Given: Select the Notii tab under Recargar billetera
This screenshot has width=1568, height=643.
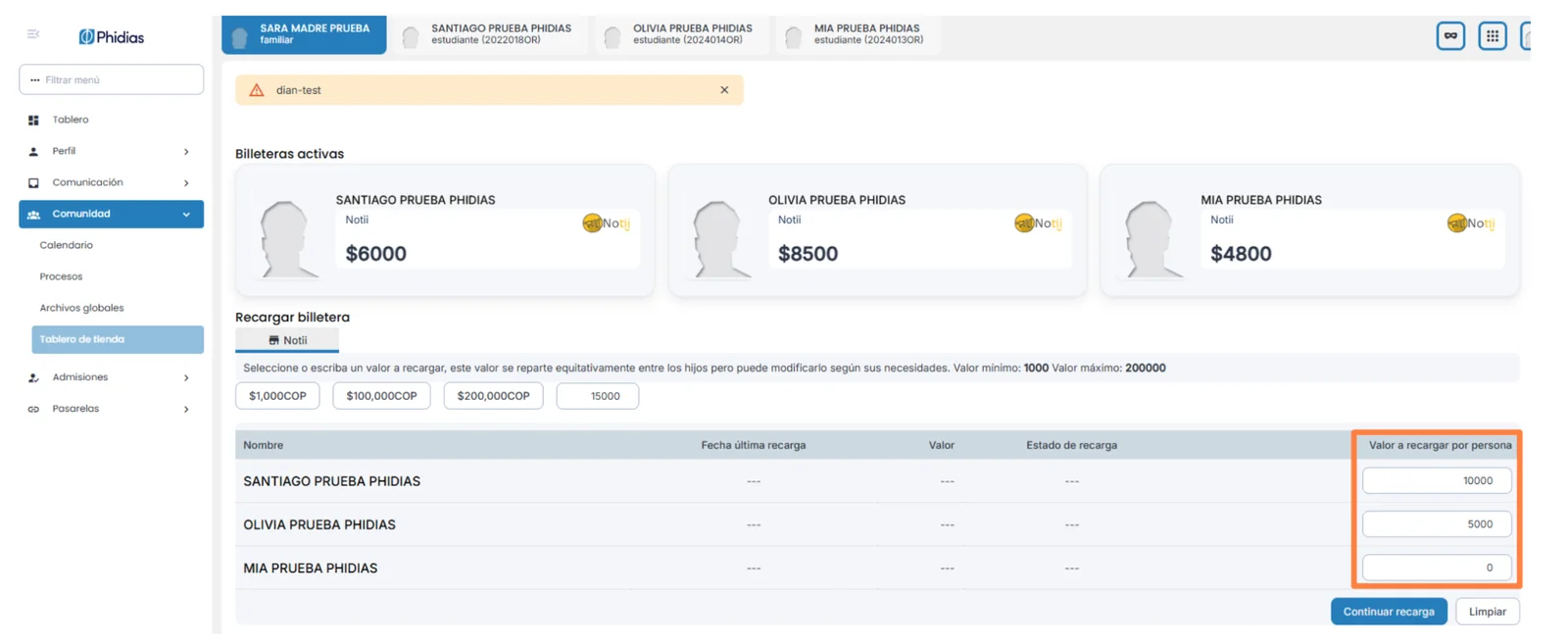Looking at the screenshot, I should 287,340.
